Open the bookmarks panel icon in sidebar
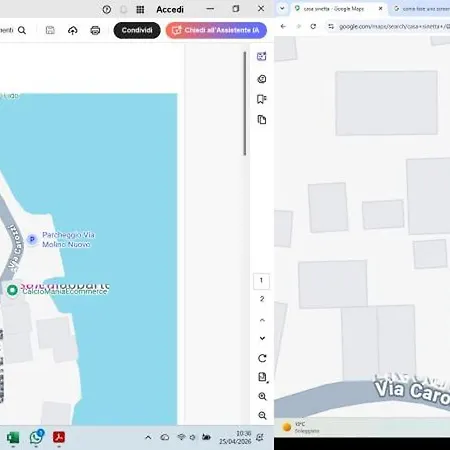450x450 pixels. point(262,99)
